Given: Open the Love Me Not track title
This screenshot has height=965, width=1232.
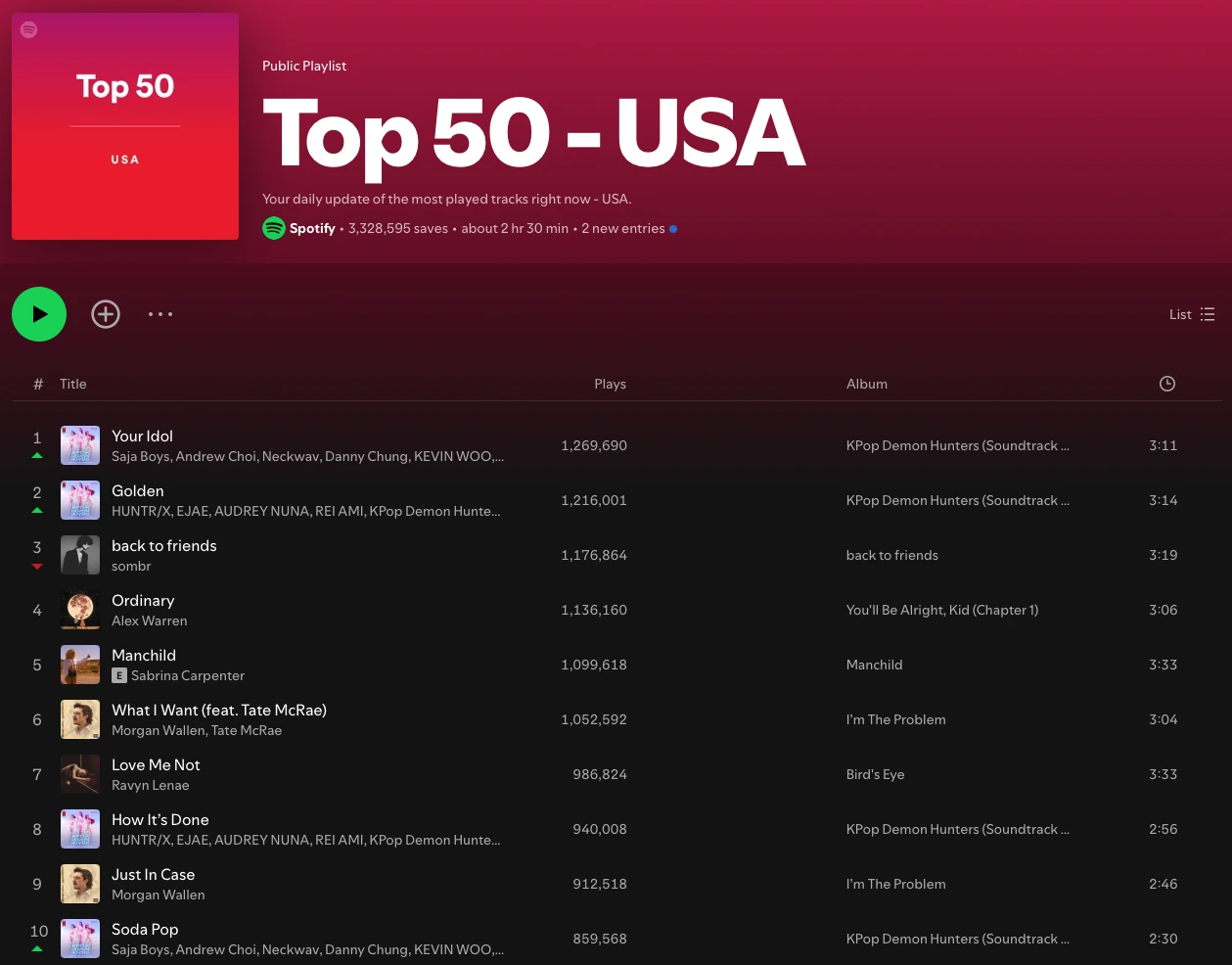Looking at the screenshot, I should [156, 765].
